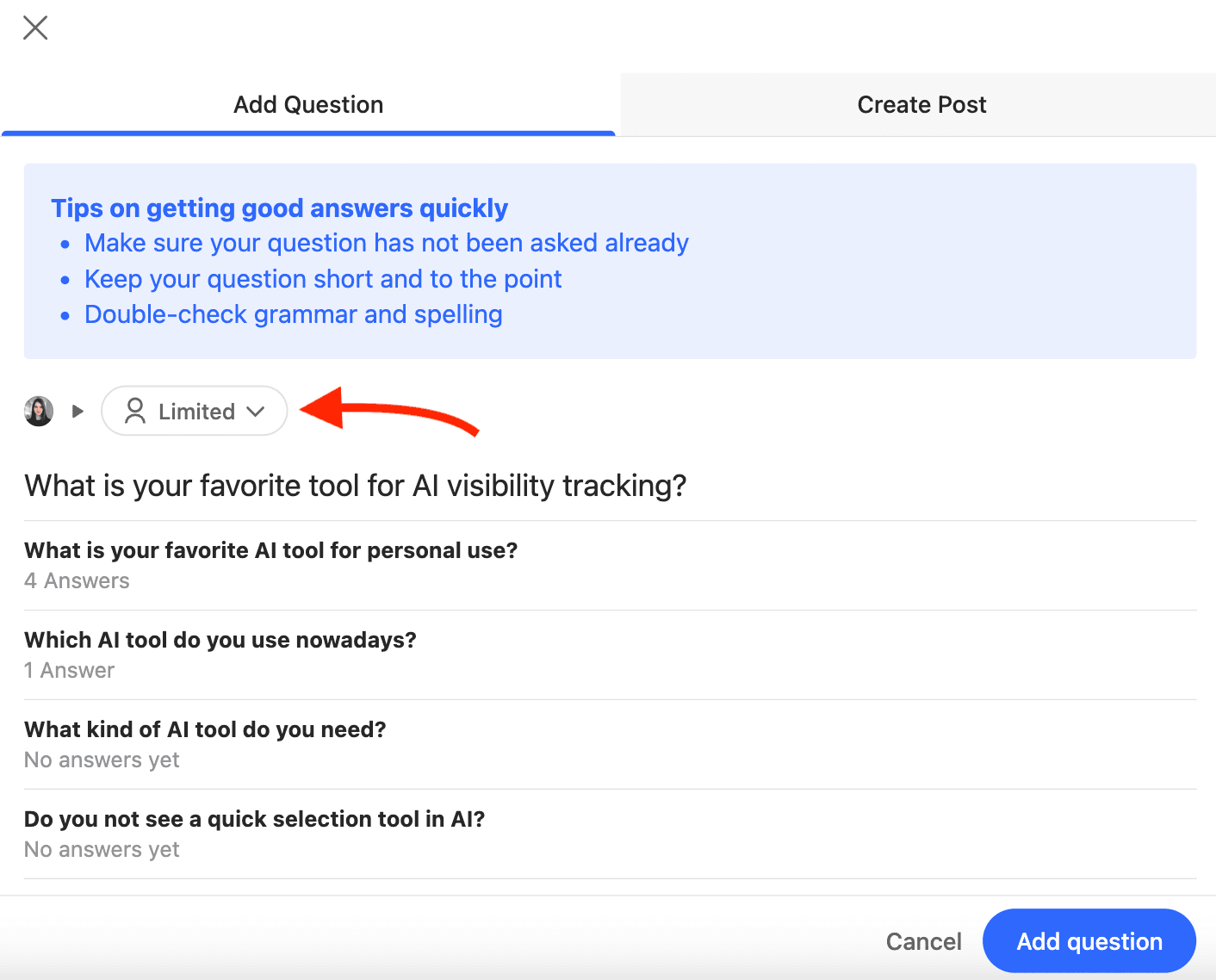Image resolution: width=1216 pixels, height=980 pixels.
Task: Open "Do you not see a quick selection tool" question
Action: click(x=254, y=819)
